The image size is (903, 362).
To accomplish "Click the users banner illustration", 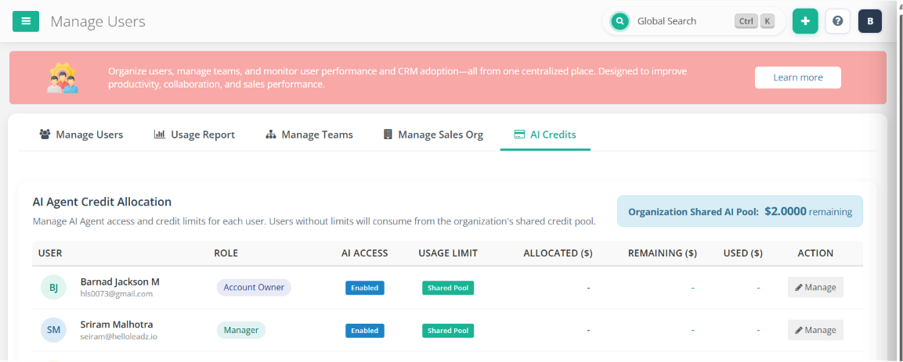I will (x=63, y=78).
